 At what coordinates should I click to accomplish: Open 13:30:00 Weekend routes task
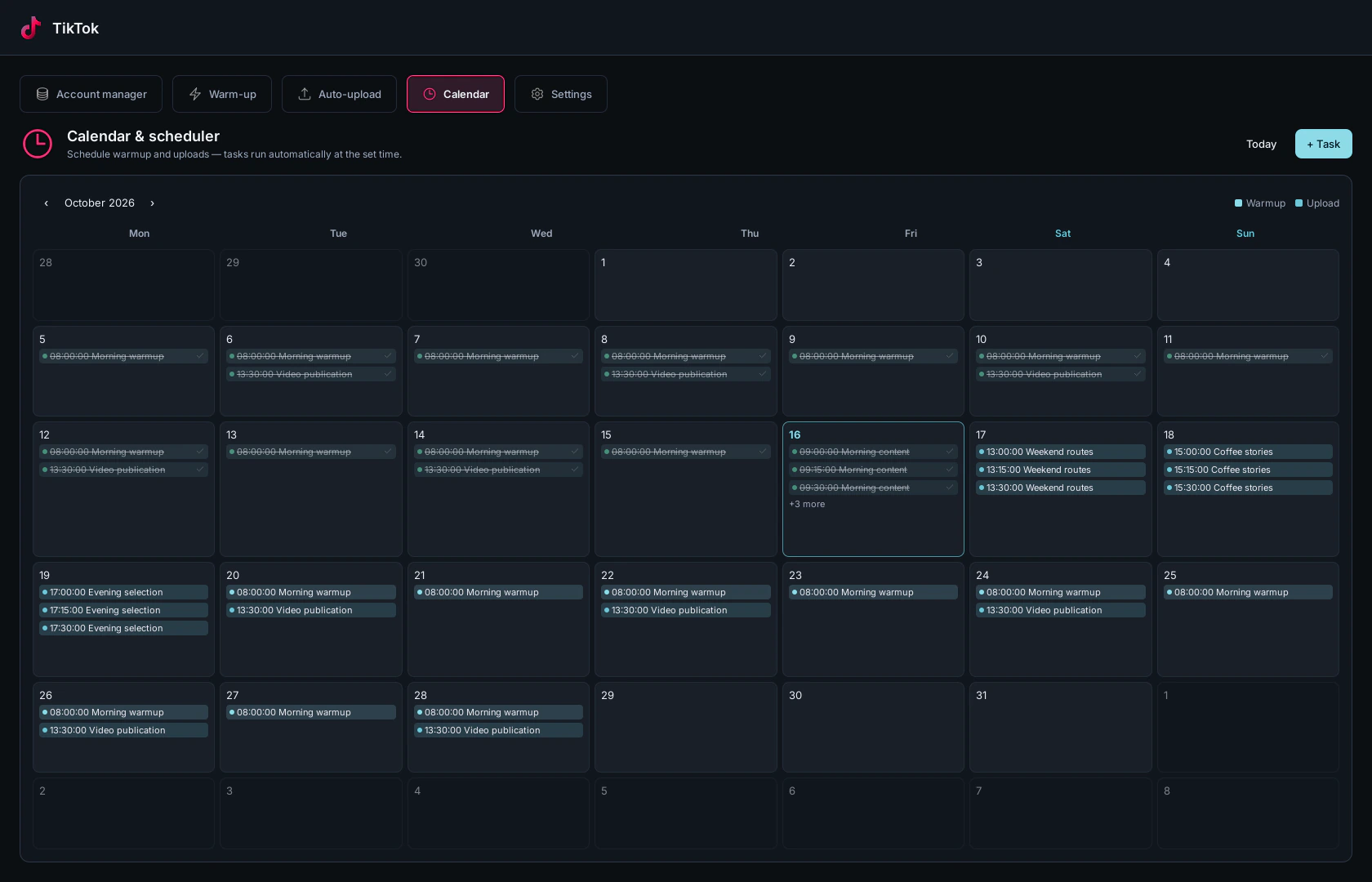click(x=1060, y=488)
